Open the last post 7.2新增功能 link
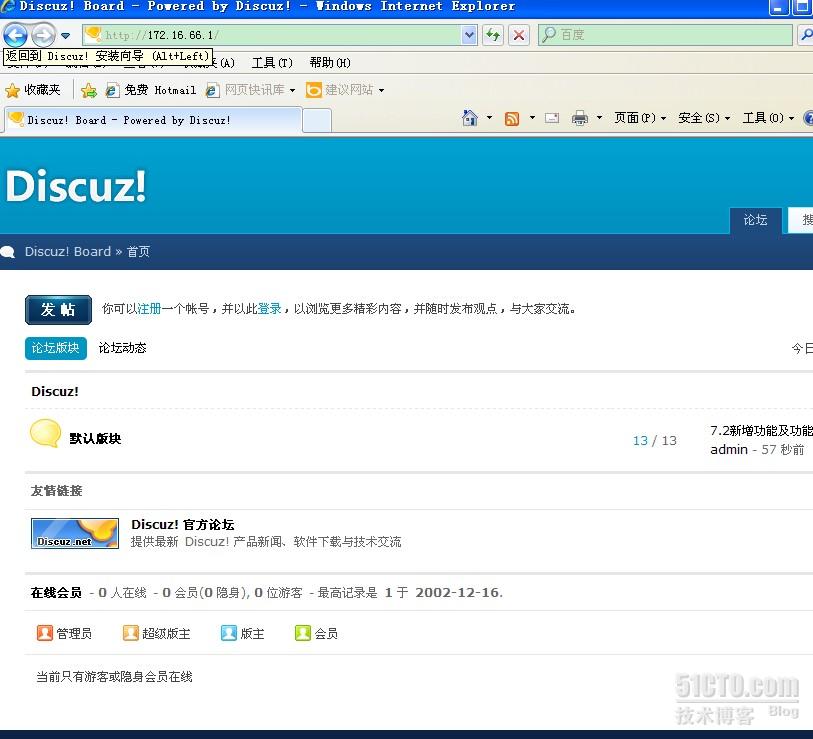 [x=761, y=431]
